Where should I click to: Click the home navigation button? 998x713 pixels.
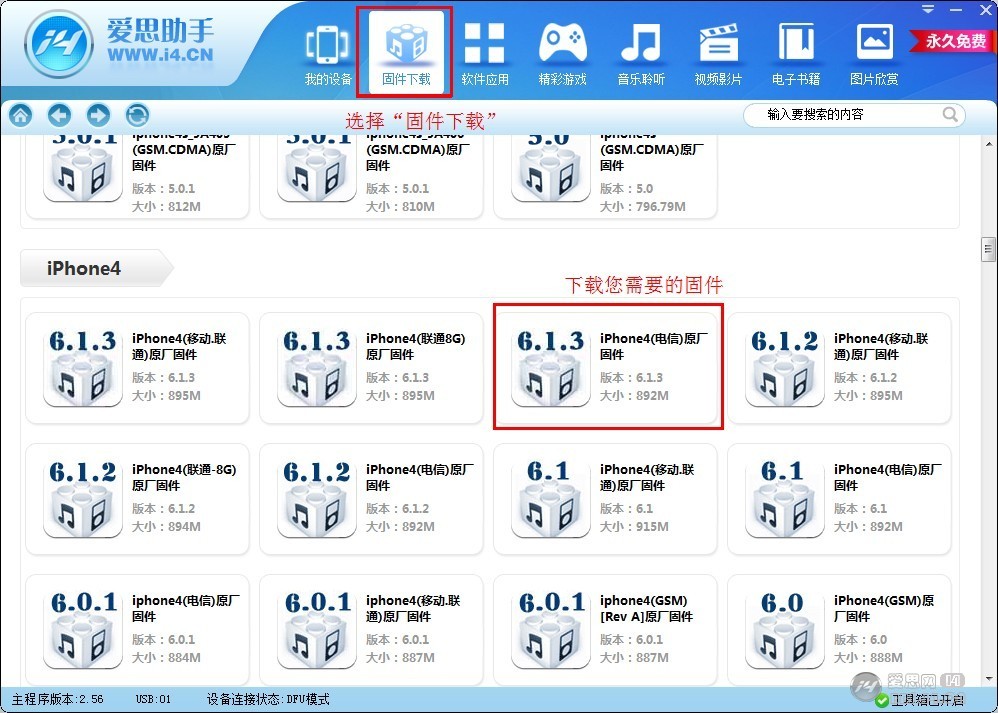click(x=20, y=115)
